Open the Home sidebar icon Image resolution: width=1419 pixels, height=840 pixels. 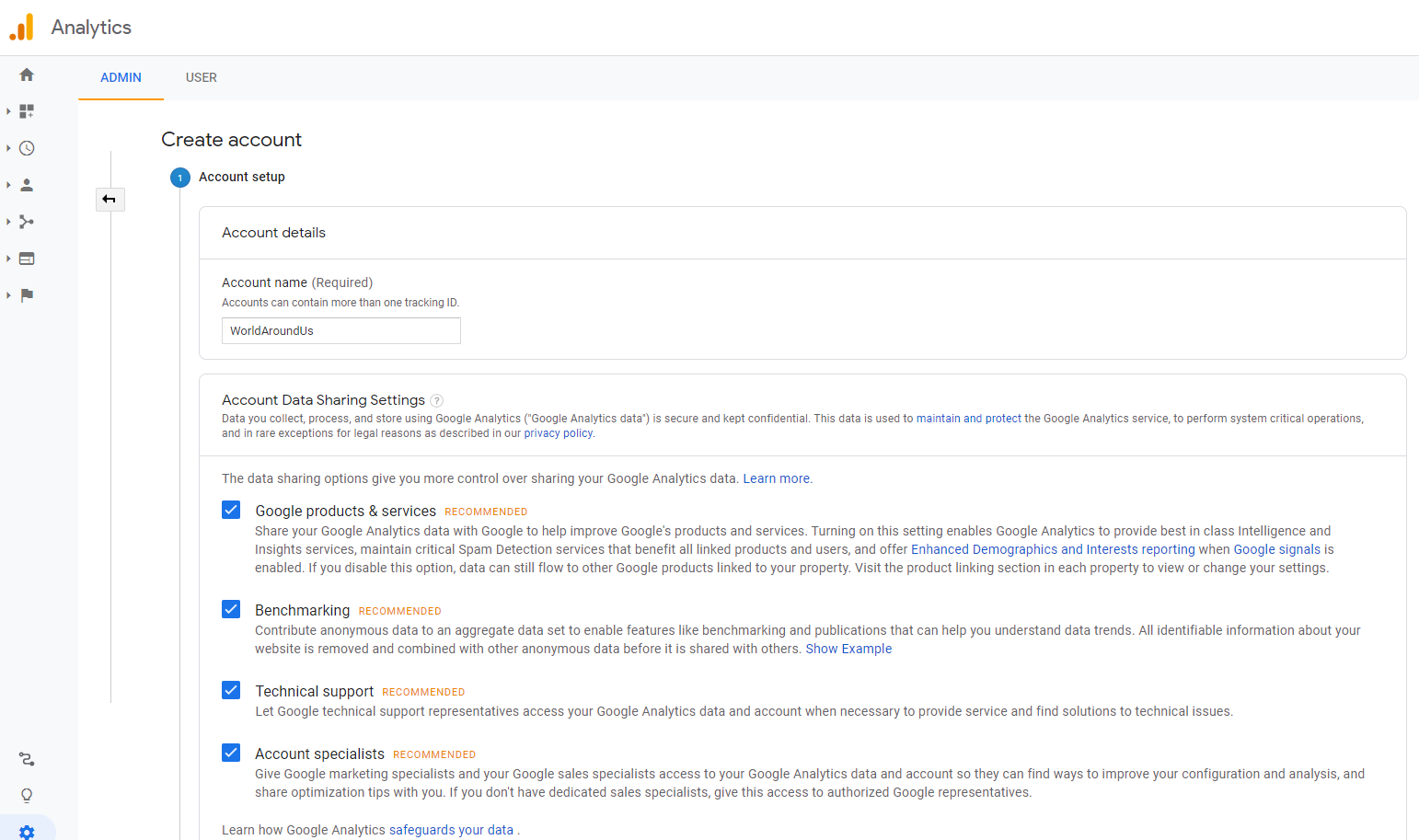(x=27, y=75)
